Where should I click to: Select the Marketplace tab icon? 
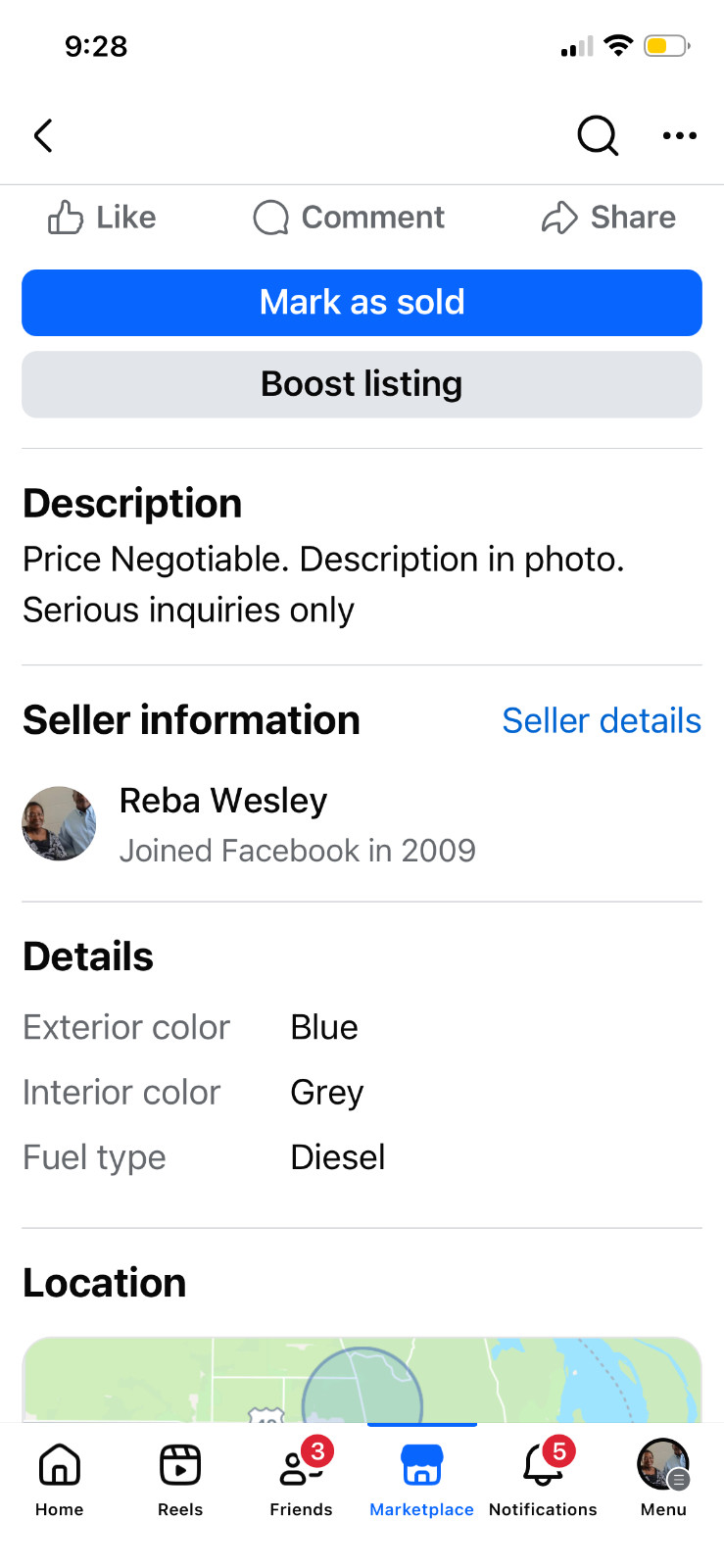pyautogui.click(x=422, y=1465)
